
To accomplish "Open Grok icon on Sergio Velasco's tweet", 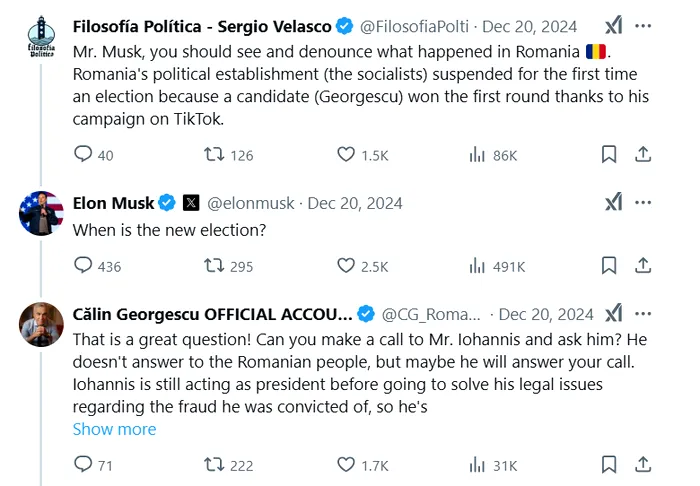I will (x=614, y=26).
